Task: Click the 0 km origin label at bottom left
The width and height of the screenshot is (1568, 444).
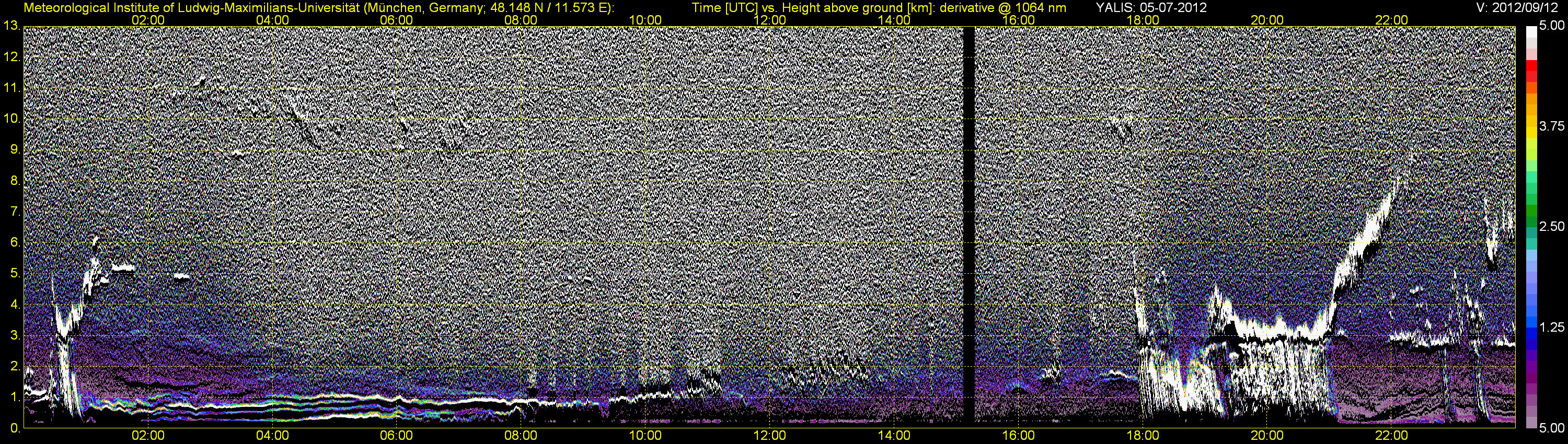Action: (x=15, y=428)
